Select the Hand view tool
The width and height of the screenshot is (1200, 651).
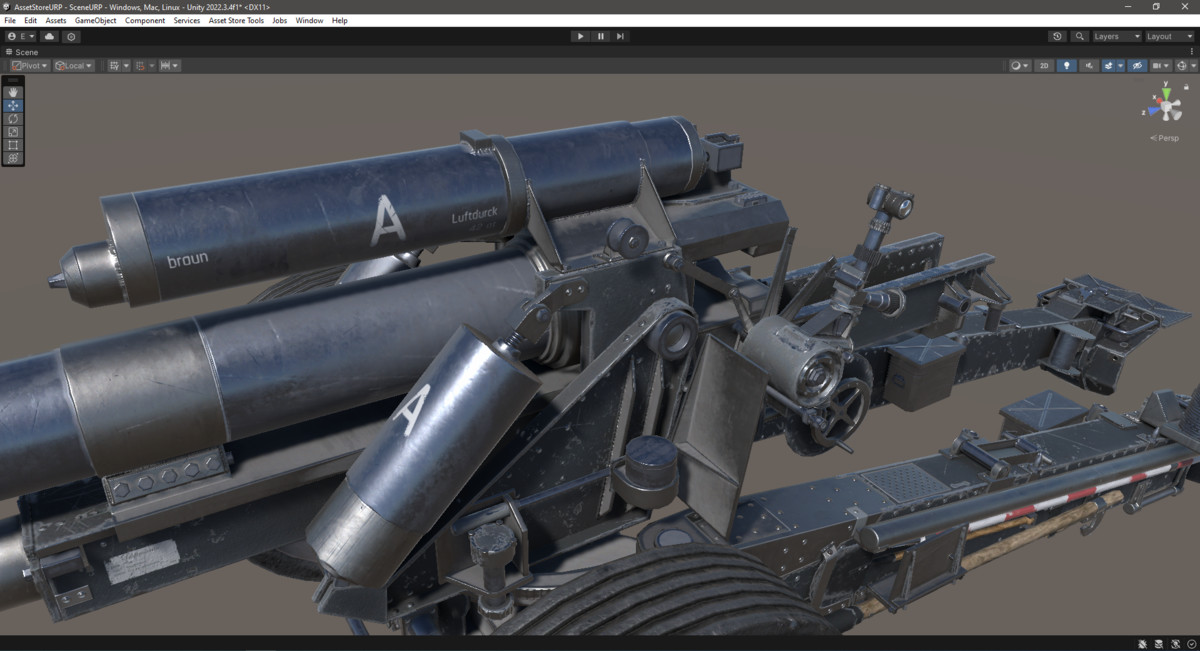(13, 92)
